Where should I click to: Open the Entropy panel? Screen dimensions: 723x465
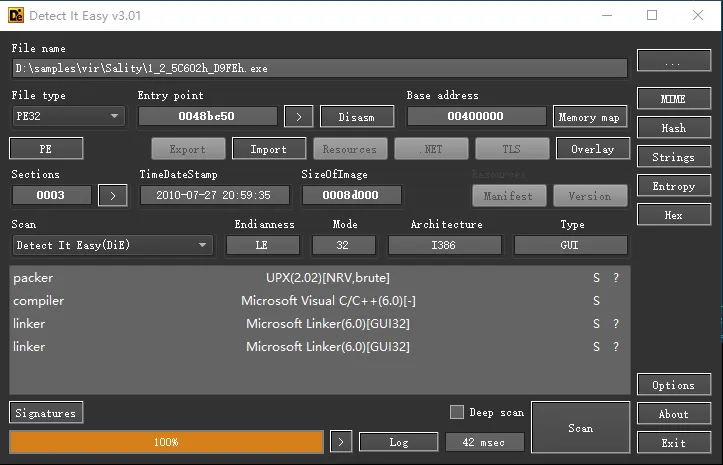[673, 187]
